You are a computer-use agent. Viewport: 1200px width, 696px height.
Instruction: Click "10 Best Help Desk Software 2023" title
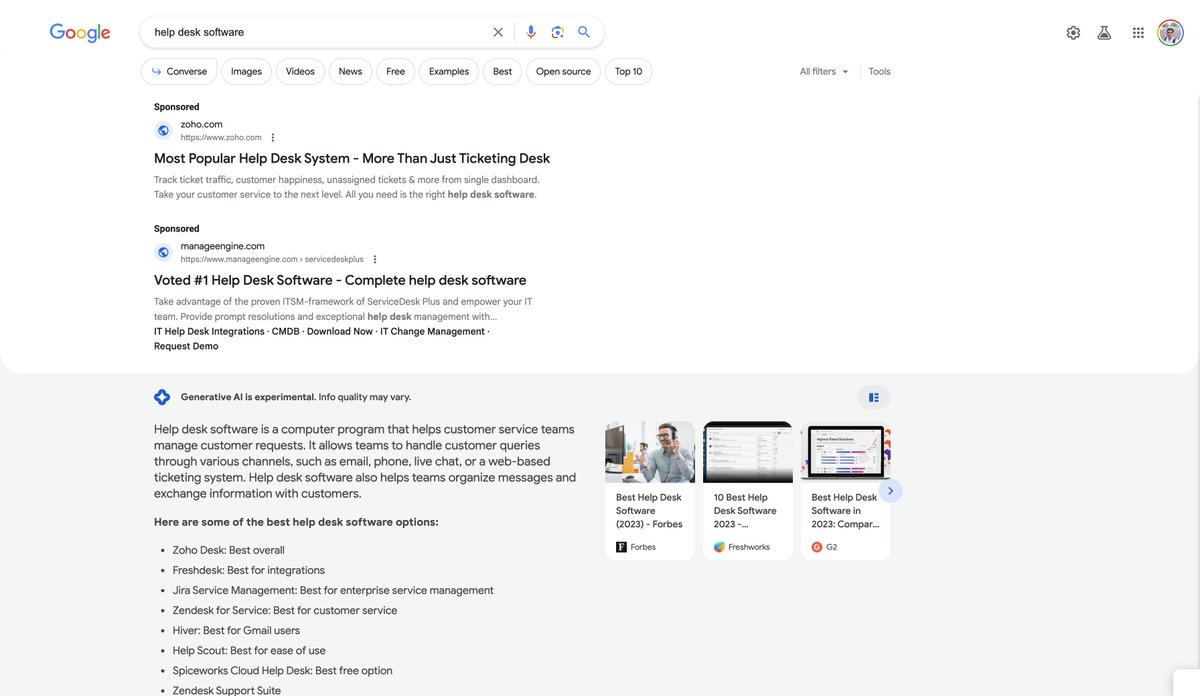pos(745,510)
